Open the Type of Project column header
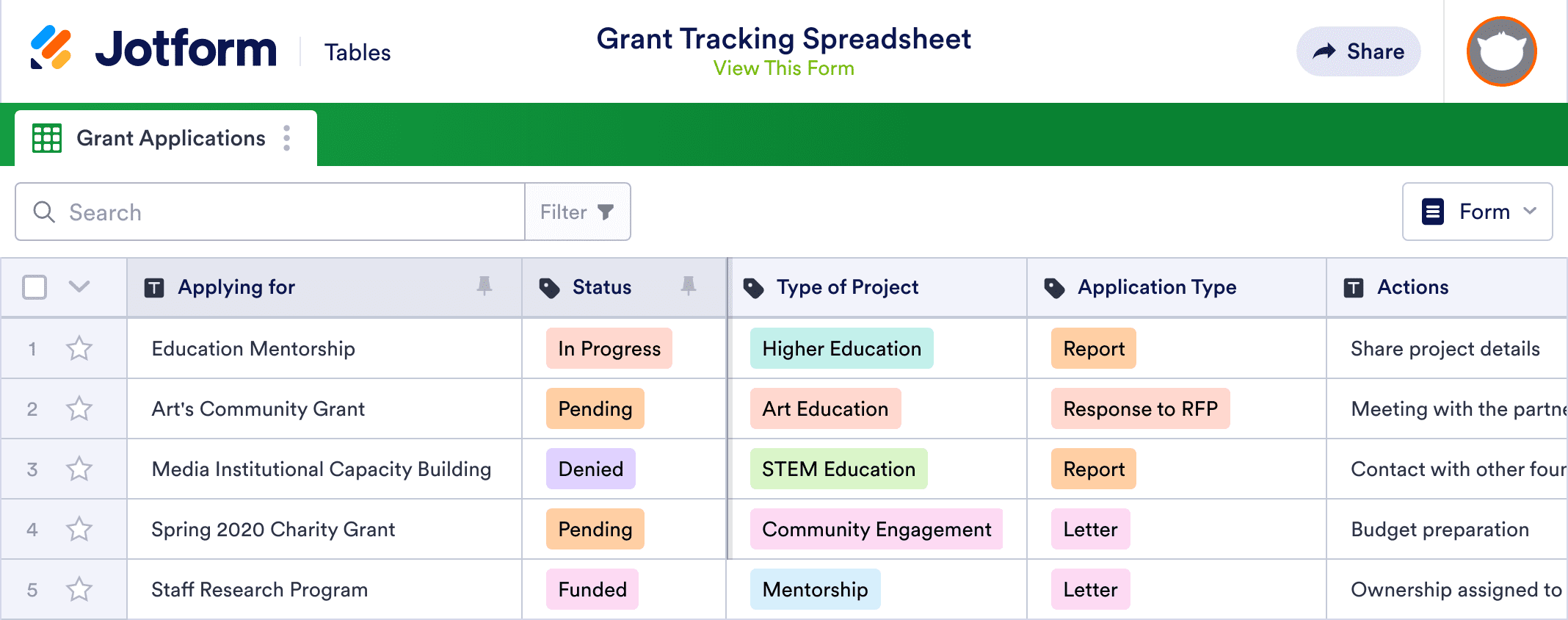Screen dimensions: 1568x620 tap(847, 287)
